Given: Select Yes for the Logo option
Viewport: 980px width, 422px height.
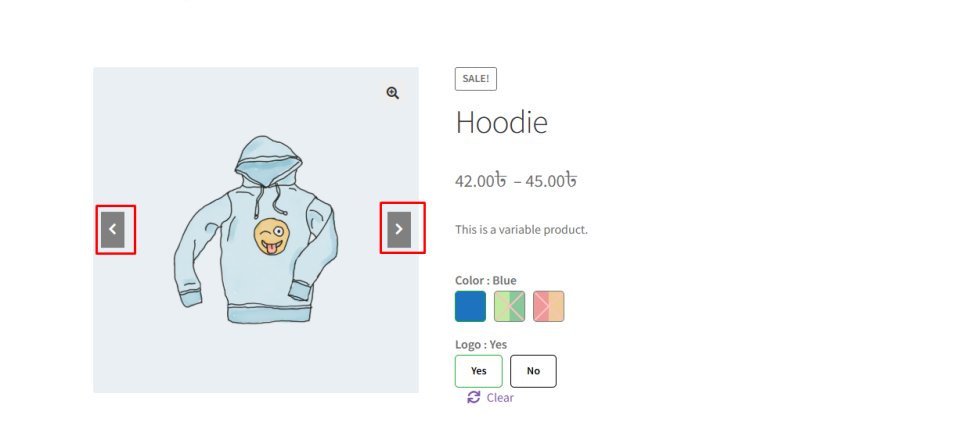Looking at the screenshot, I should tap(479, 371).
